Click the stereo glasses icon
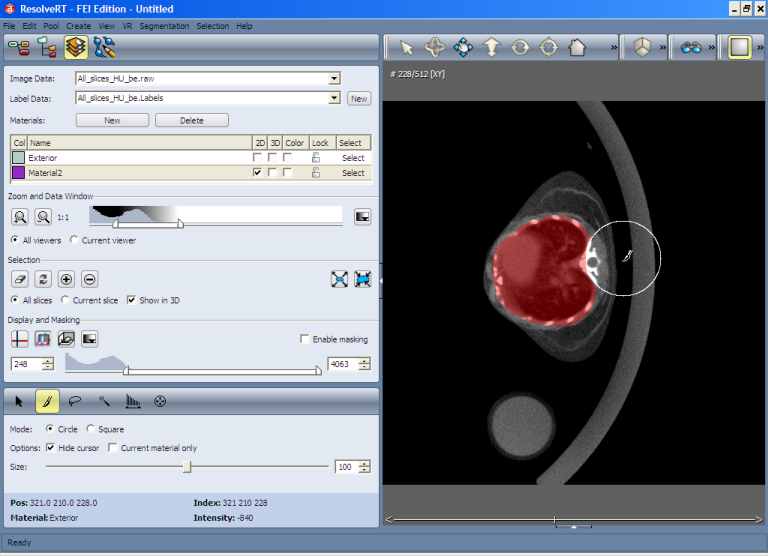768x556 pixels. [691, 47]
